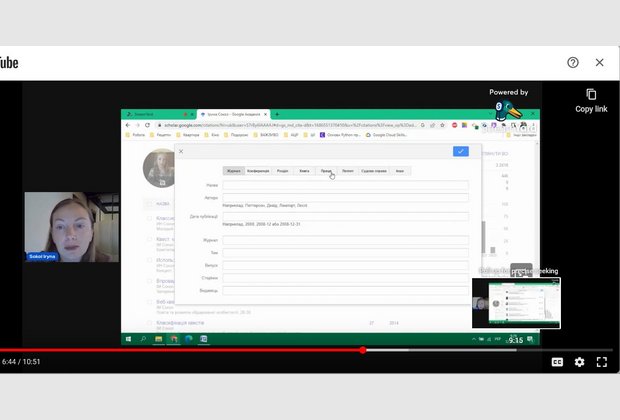Click the blue checkmark save button
The height and width of the screenshot is (420, 620).
[460, 151]
